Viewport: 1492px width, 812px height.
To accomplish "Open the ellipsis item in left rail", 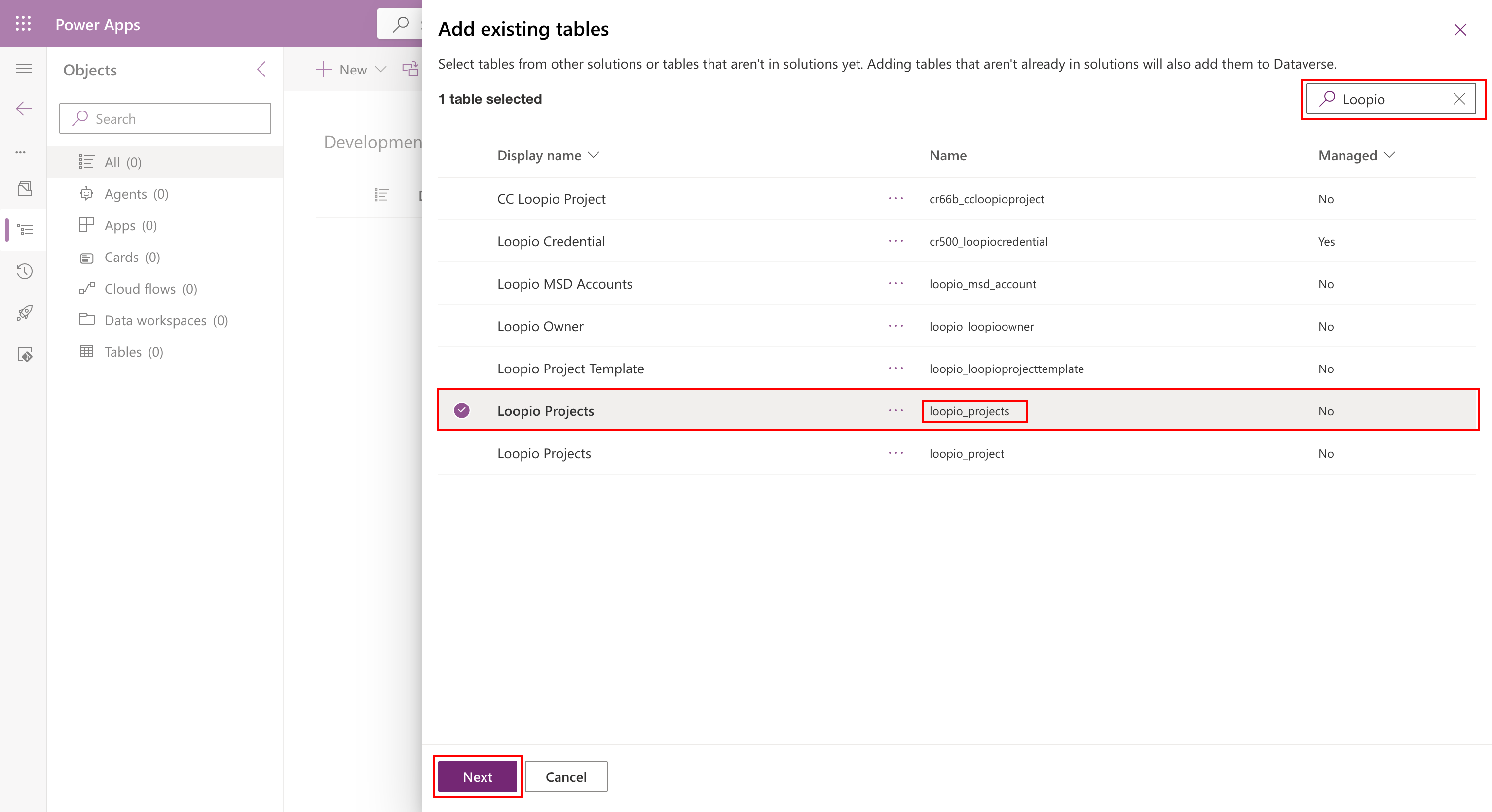I will pyautogui.click(x=21, y=152).
